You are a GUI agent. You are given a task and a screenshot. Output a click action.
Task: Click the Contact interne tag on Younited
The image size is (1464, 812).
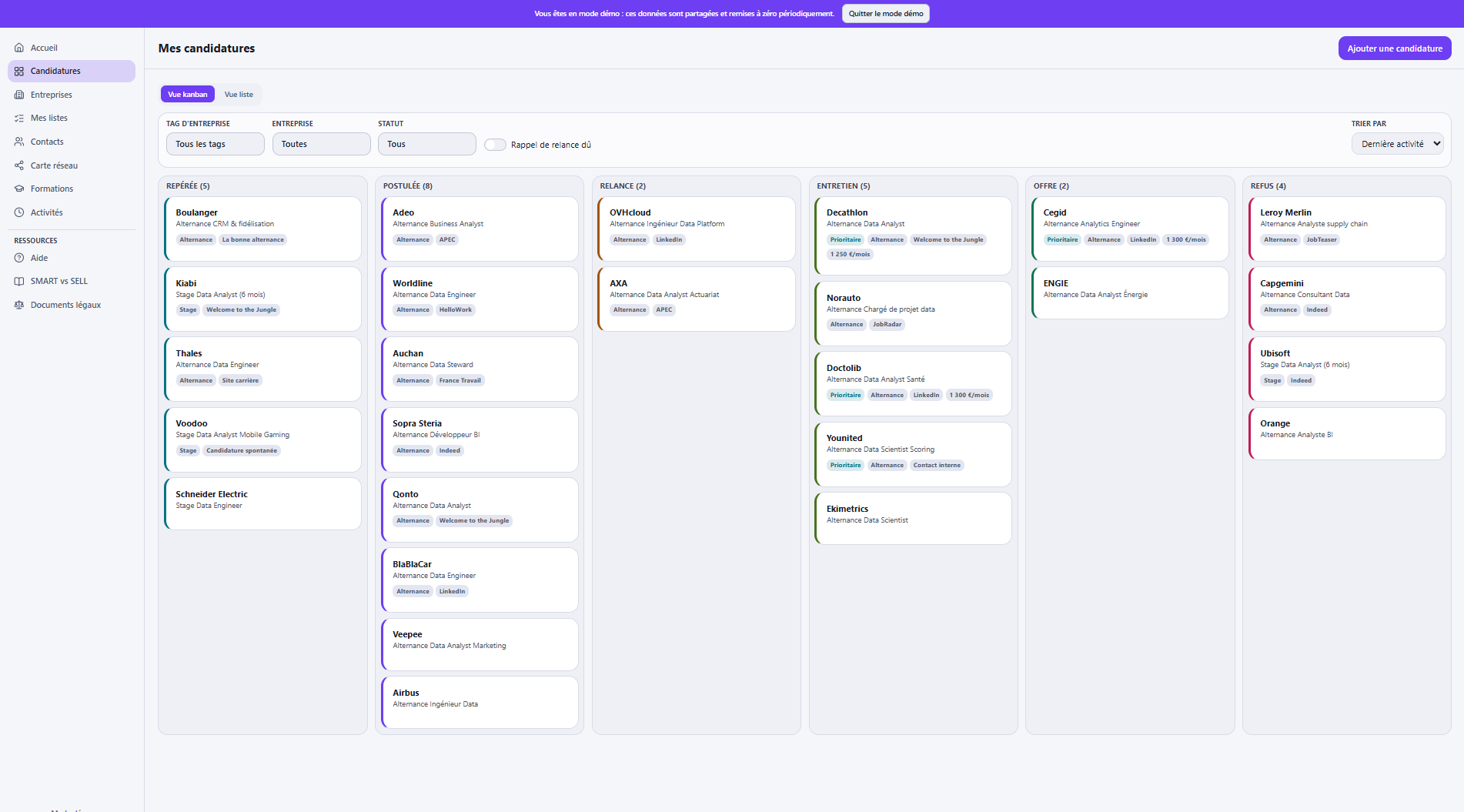tap(937, 465)
